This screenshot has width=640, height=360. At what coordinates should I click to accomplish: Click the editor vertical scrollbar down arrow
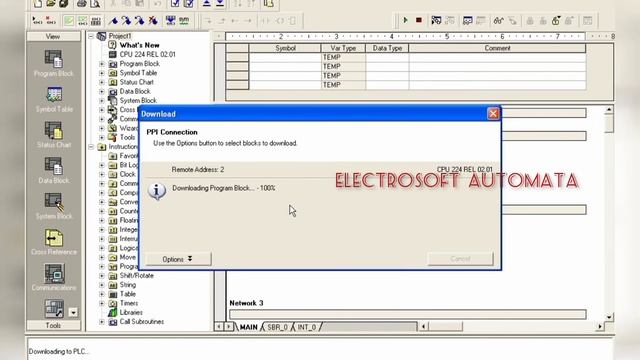coord(609,317)
